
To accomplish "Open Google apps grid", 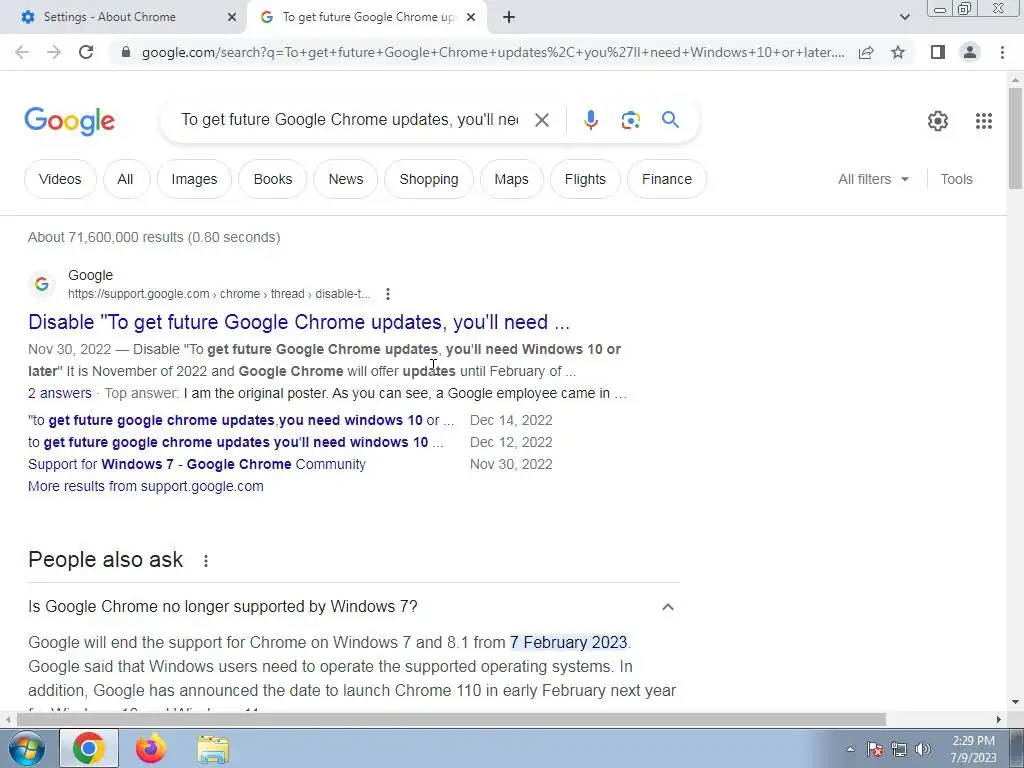I will (984, 121).
